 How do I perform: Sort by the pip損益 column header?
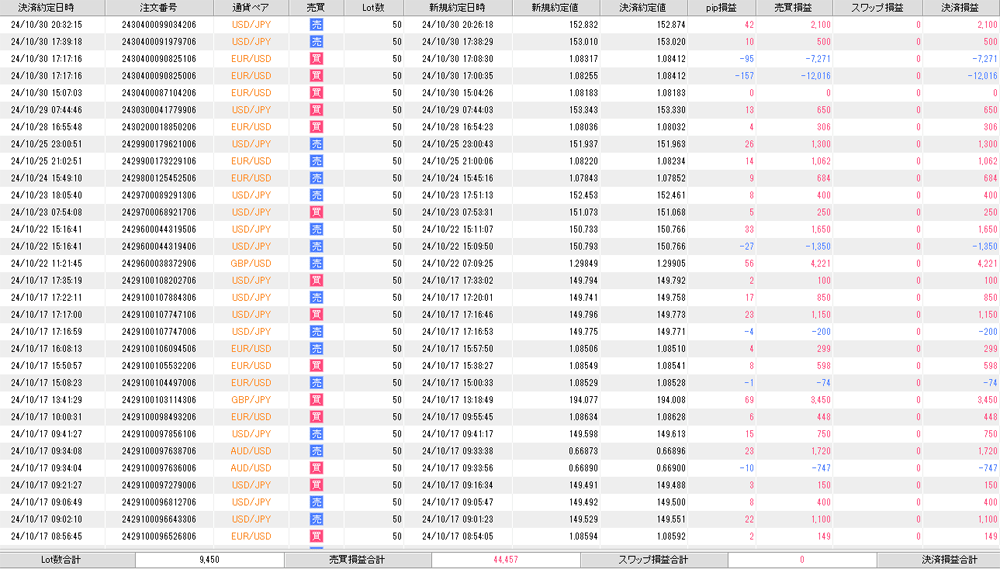click(722, 8)
